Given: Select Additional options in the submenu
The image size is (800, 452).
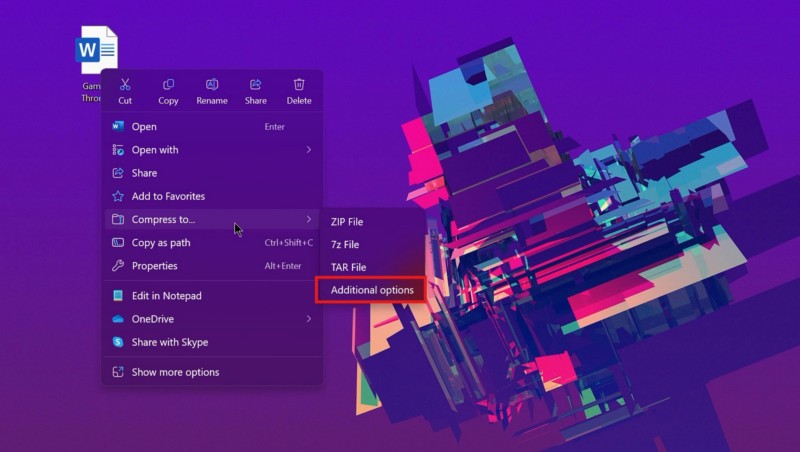Looking at the screenshot, I should point(371,290).
